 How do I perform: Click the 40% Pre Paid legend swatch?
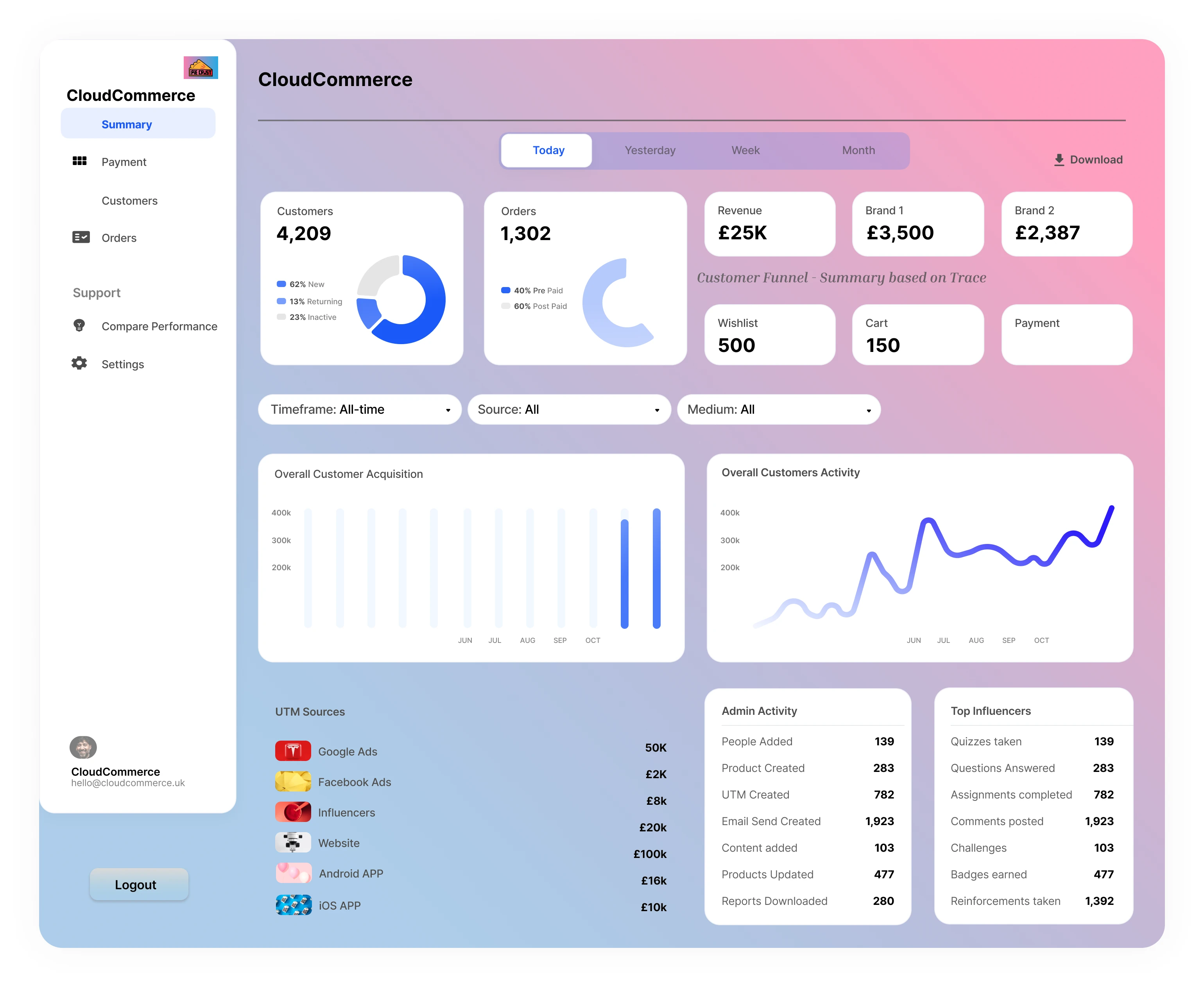[x=506, y=290]
